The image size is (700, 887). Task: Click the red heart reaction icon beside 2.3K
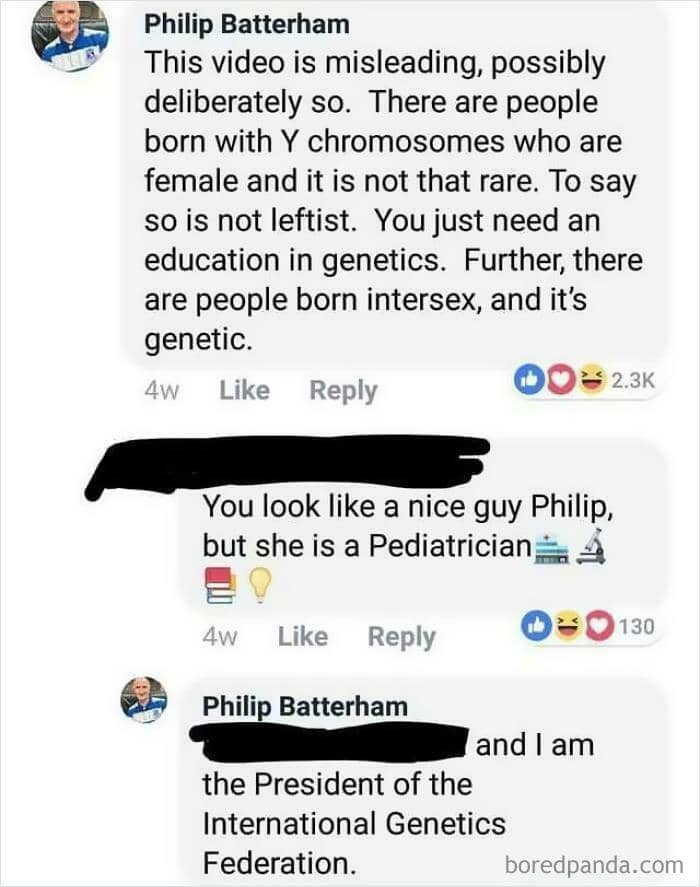[x=549, y=382]
